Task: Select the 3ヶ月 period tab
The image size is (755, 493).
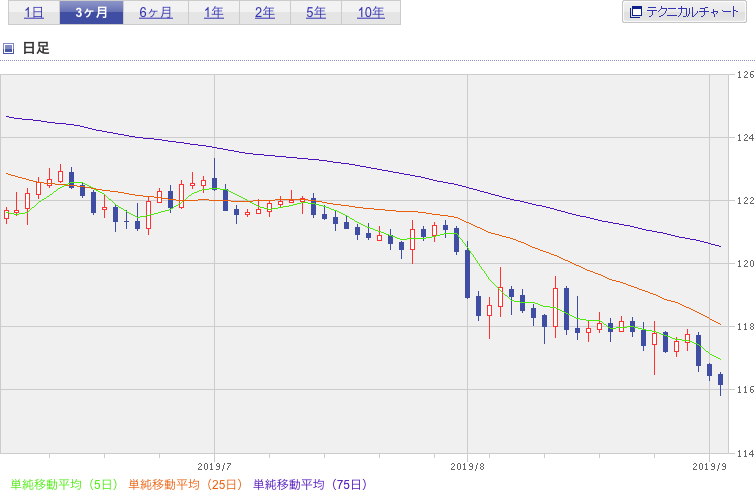Action: 91,13
